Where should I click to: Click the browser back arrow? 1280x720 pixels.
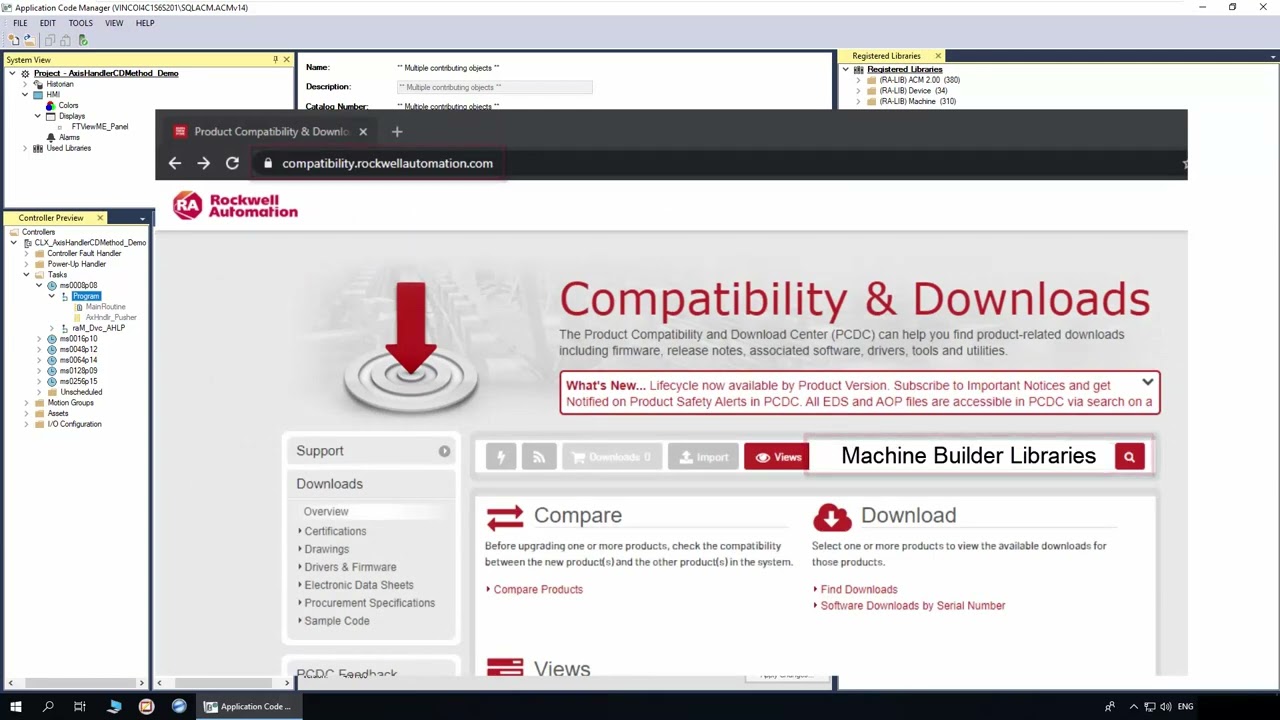pyautogui.click(x=175, y=163)
